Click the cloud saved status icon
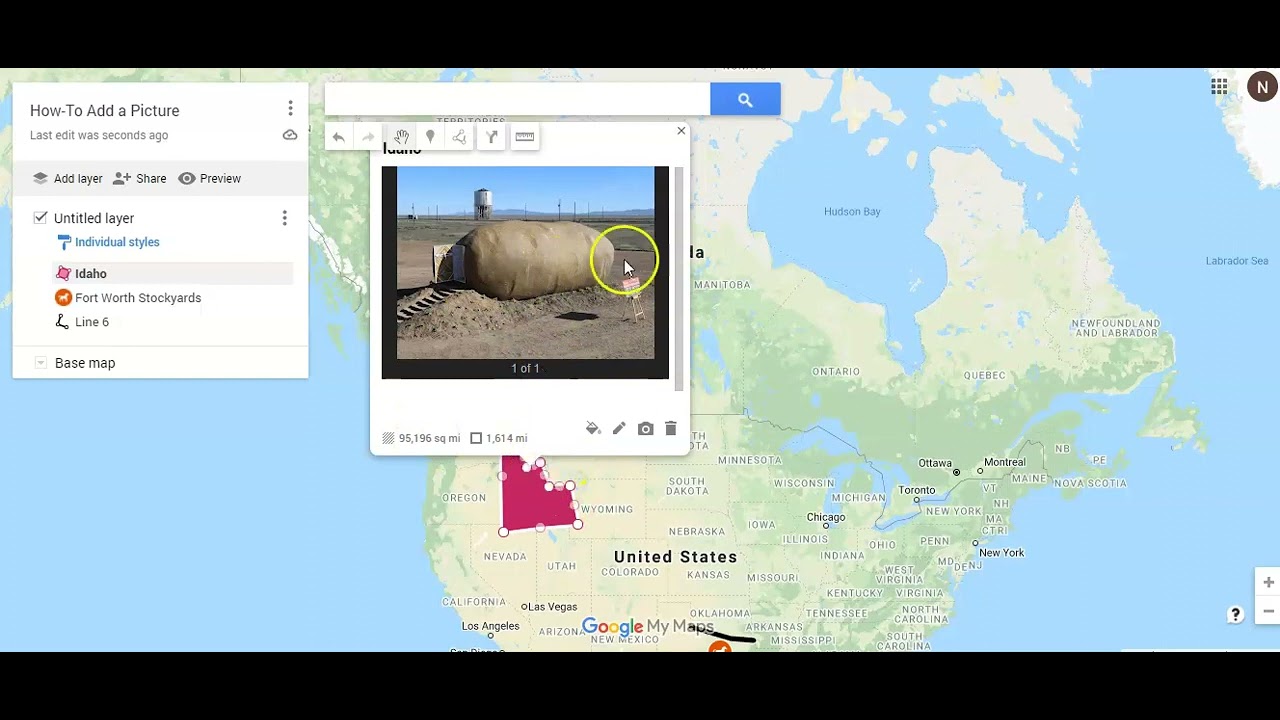Screen dimensions: 1280x720 tap(290, 135)
